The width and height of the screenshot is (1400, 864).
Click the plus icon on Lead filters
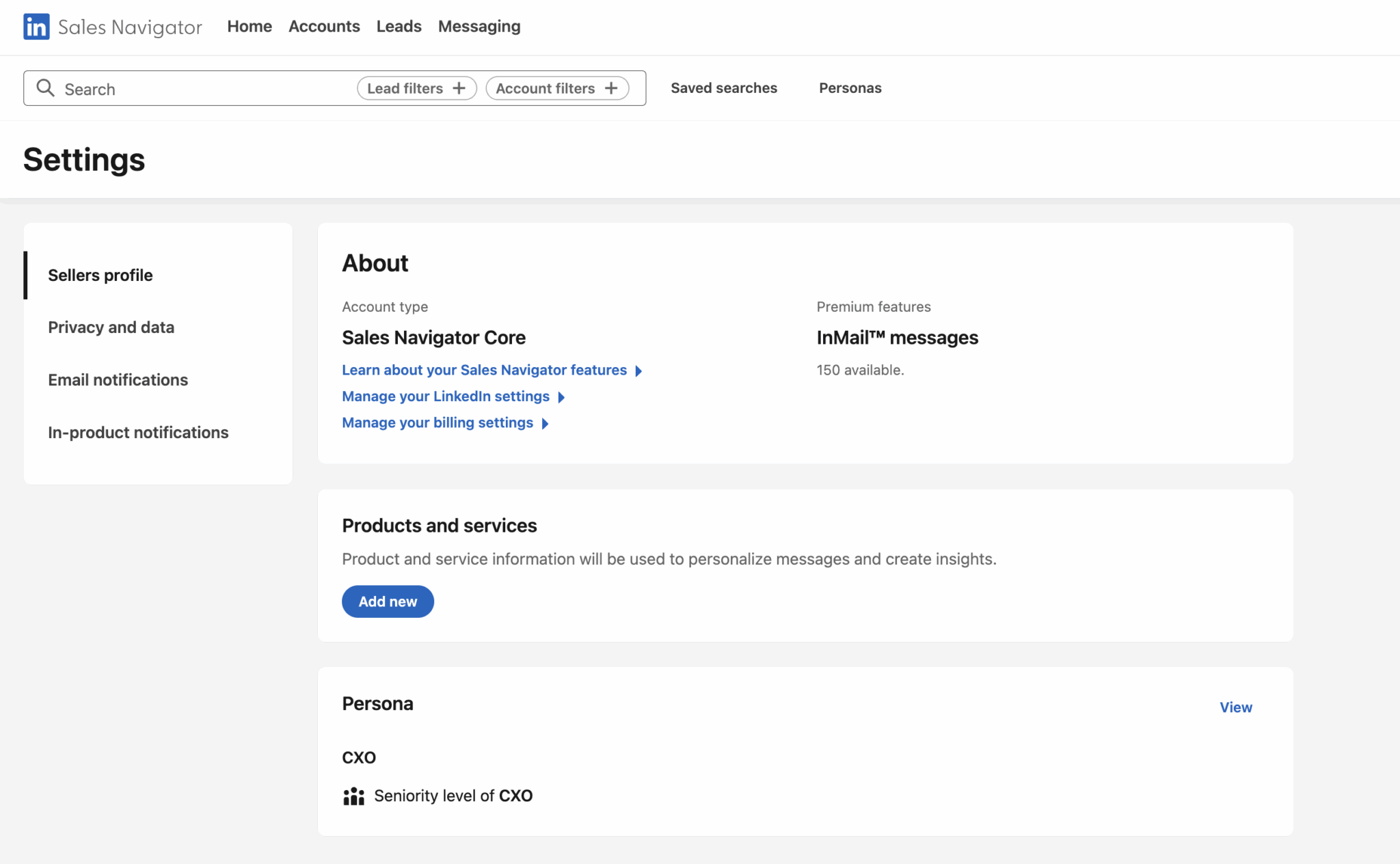pyautogui.click(x=460, y=87)
